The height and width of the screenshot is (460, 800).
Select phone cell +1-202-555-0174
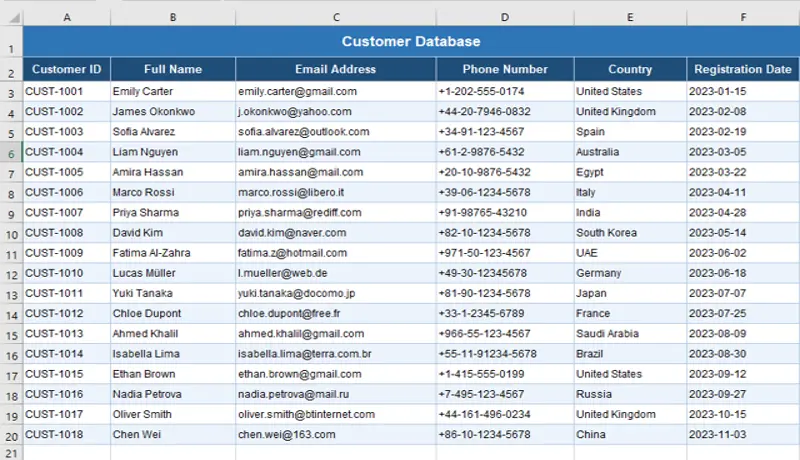(505, 92)
